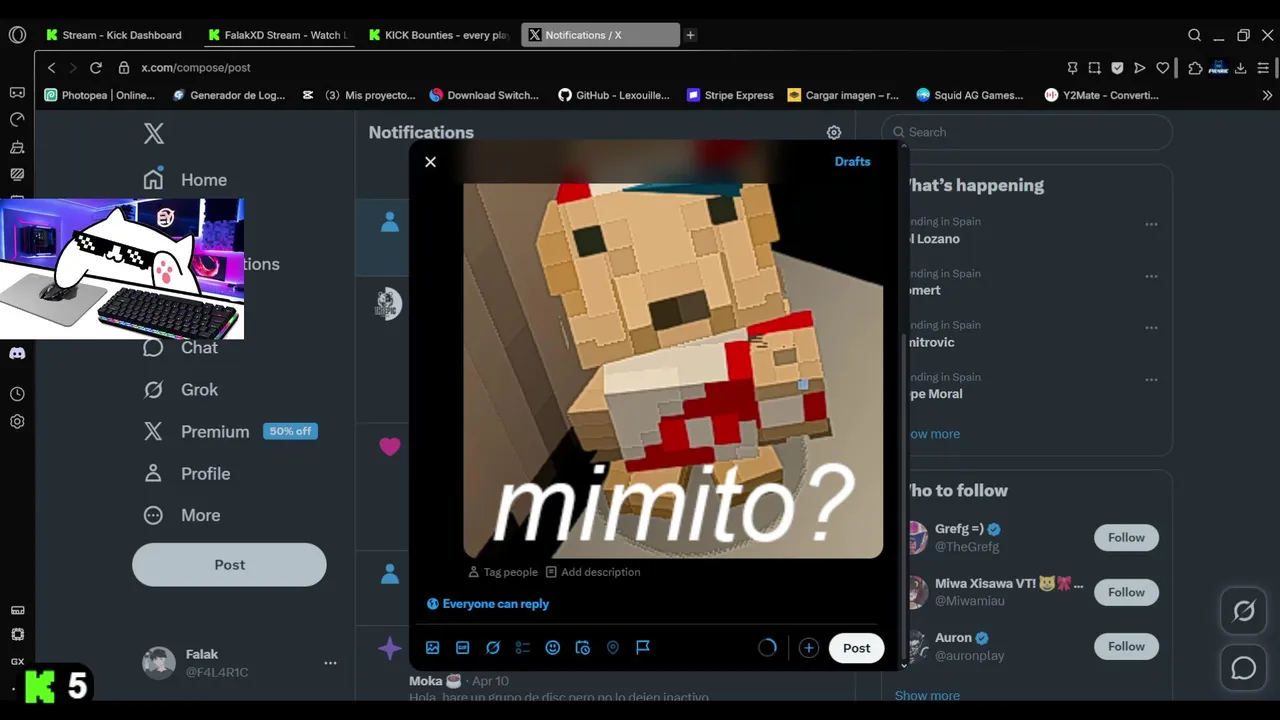Image resolution: width=1280 pixels, height=720 pixels.
Task: Open the emoji picker
Action: [552, 648]
